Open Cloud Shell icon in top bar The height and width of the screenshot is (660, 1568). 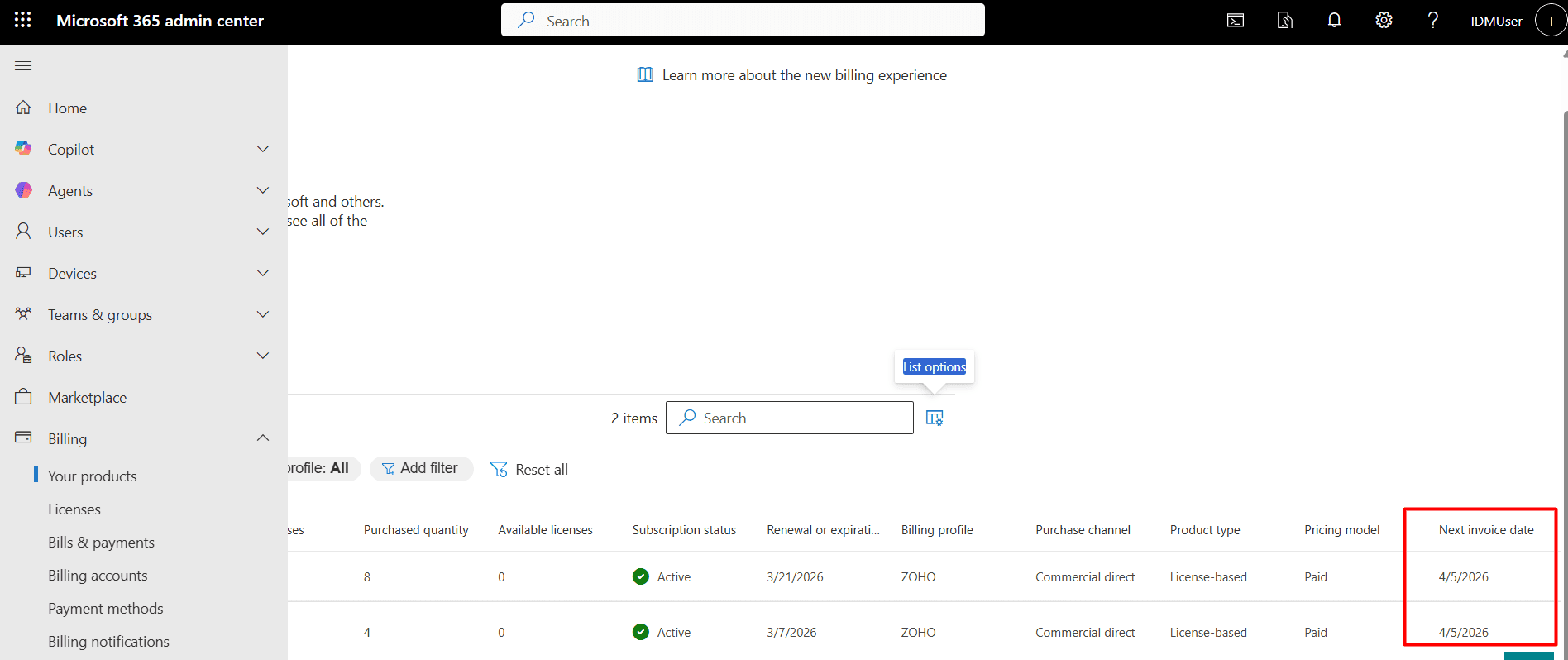1236,21
